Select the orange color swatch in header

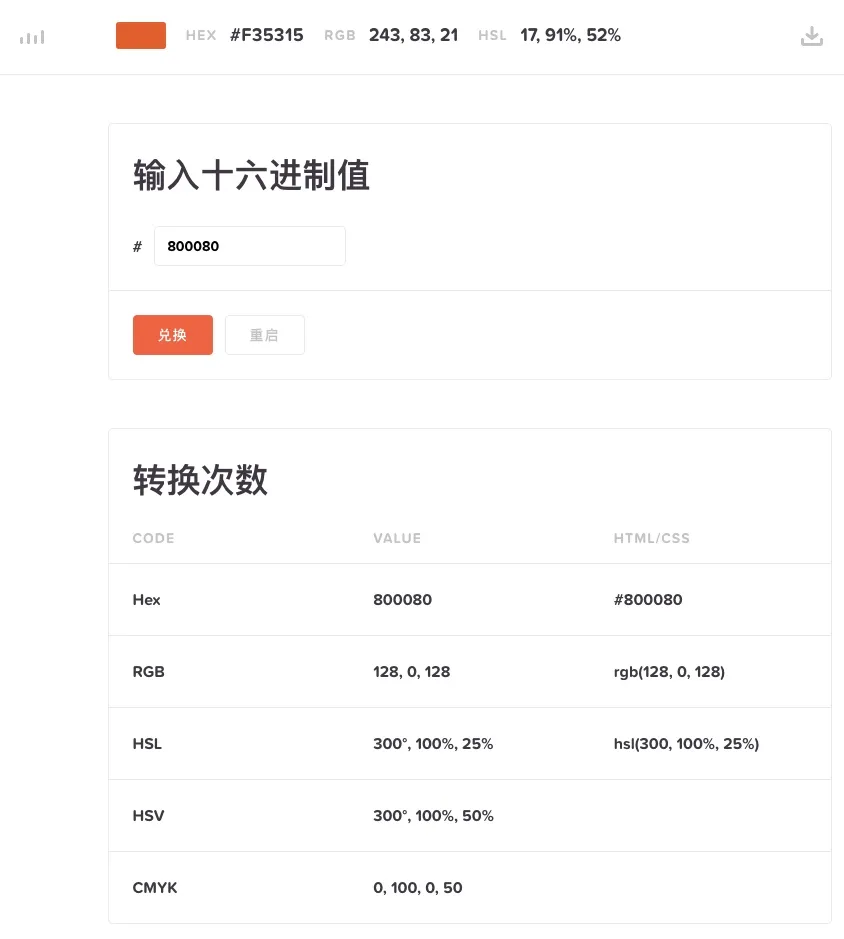point(141,36)
